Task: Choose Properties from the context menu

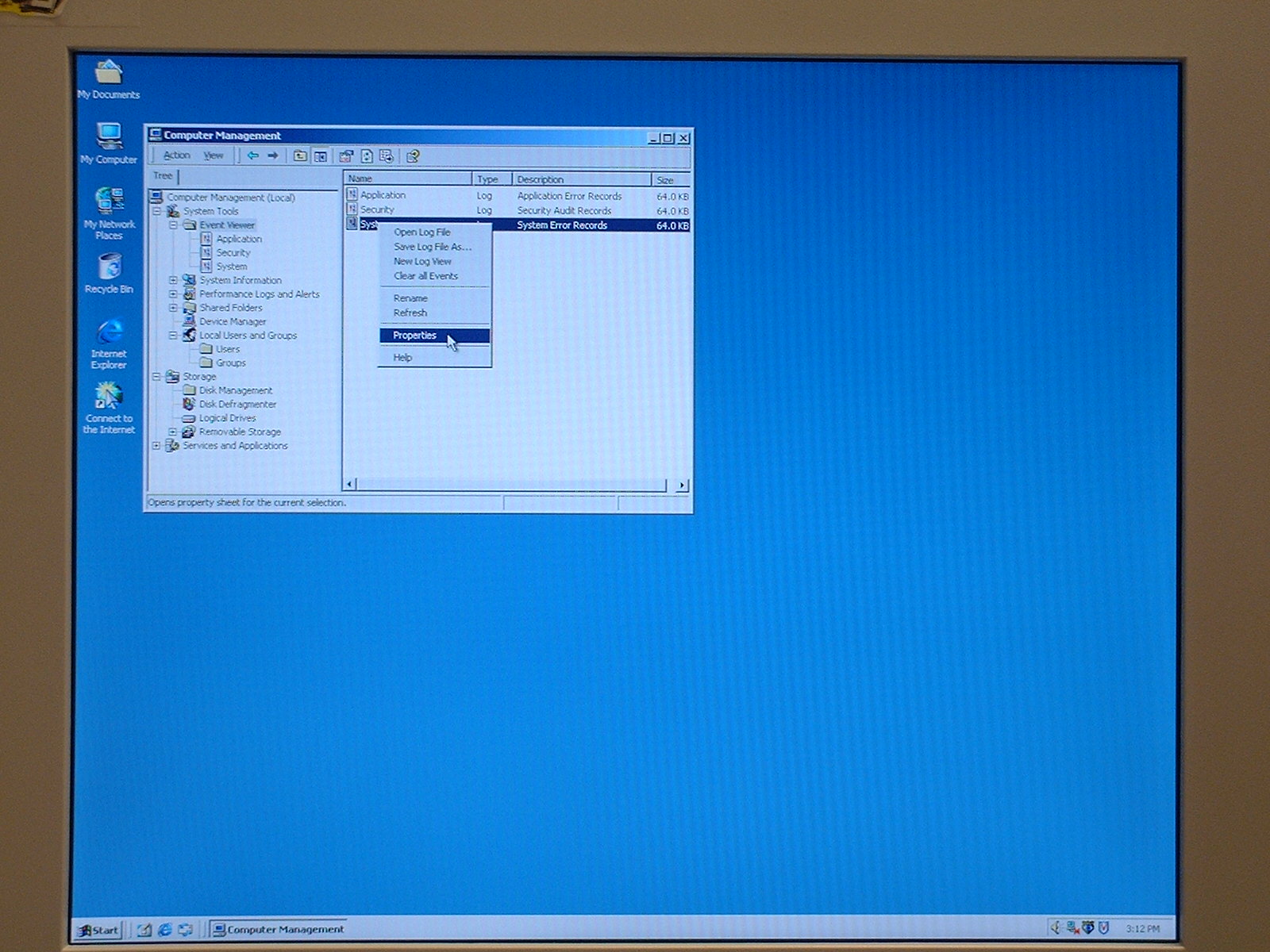Action: coord(415,336)
